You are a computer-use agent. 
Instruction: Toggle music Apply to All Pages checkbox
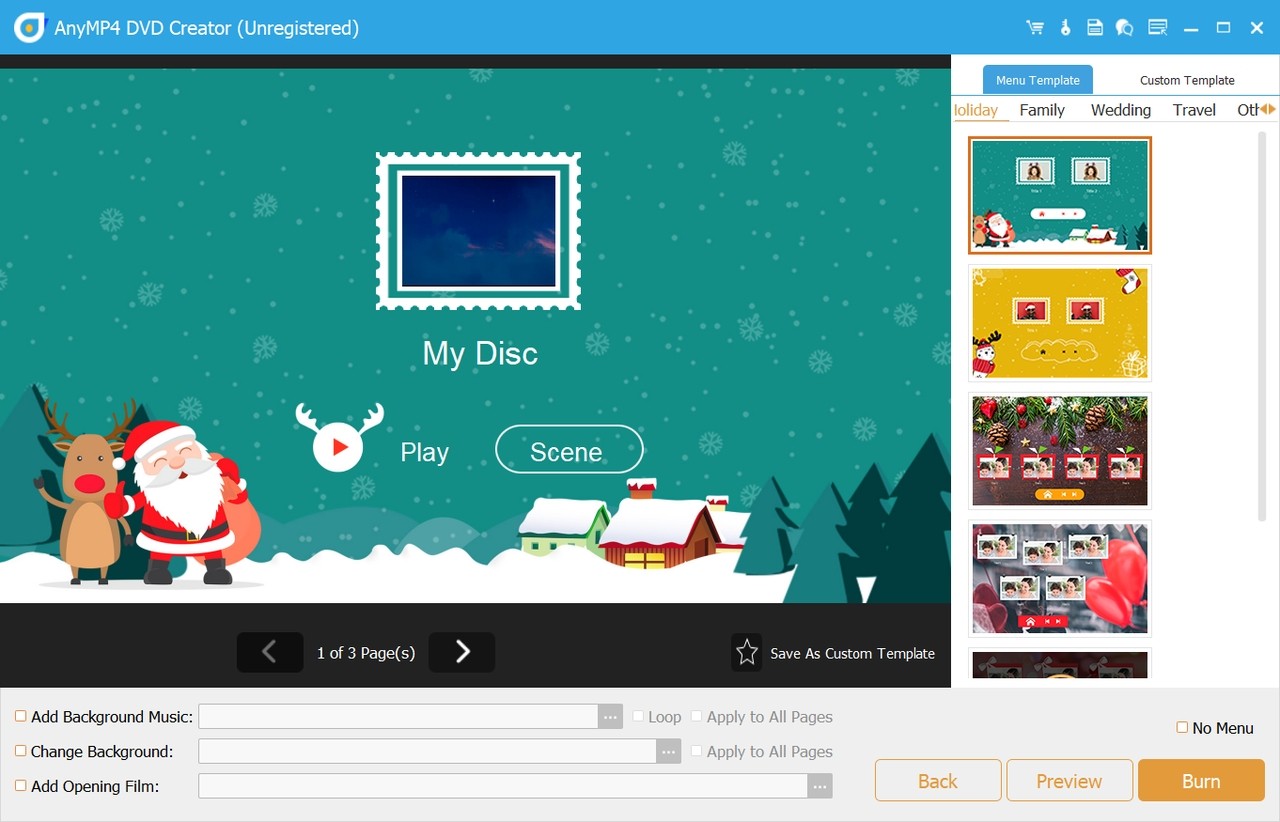[697, 716]
